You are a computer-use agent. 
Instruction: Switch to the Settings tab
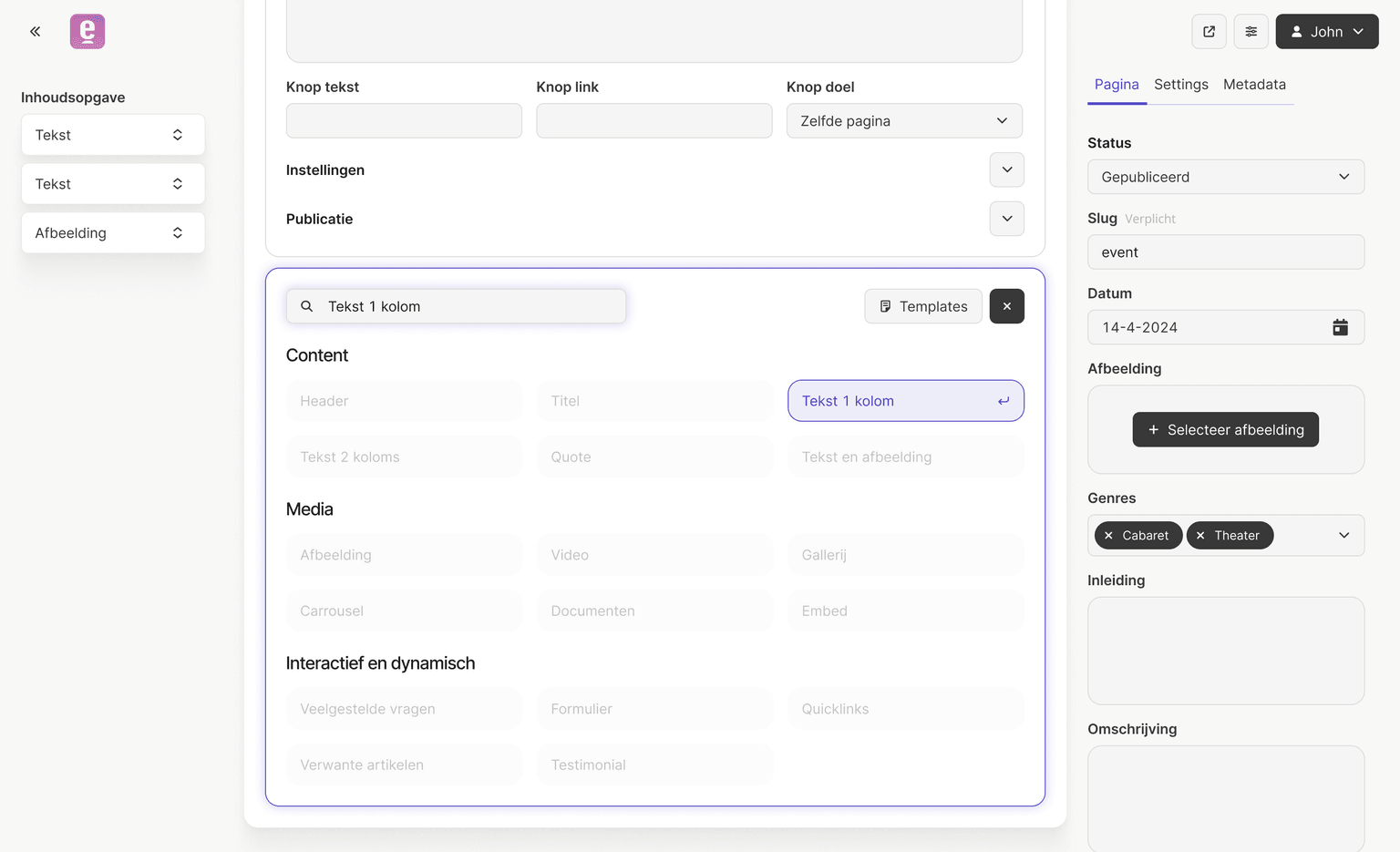(1180, 85)
